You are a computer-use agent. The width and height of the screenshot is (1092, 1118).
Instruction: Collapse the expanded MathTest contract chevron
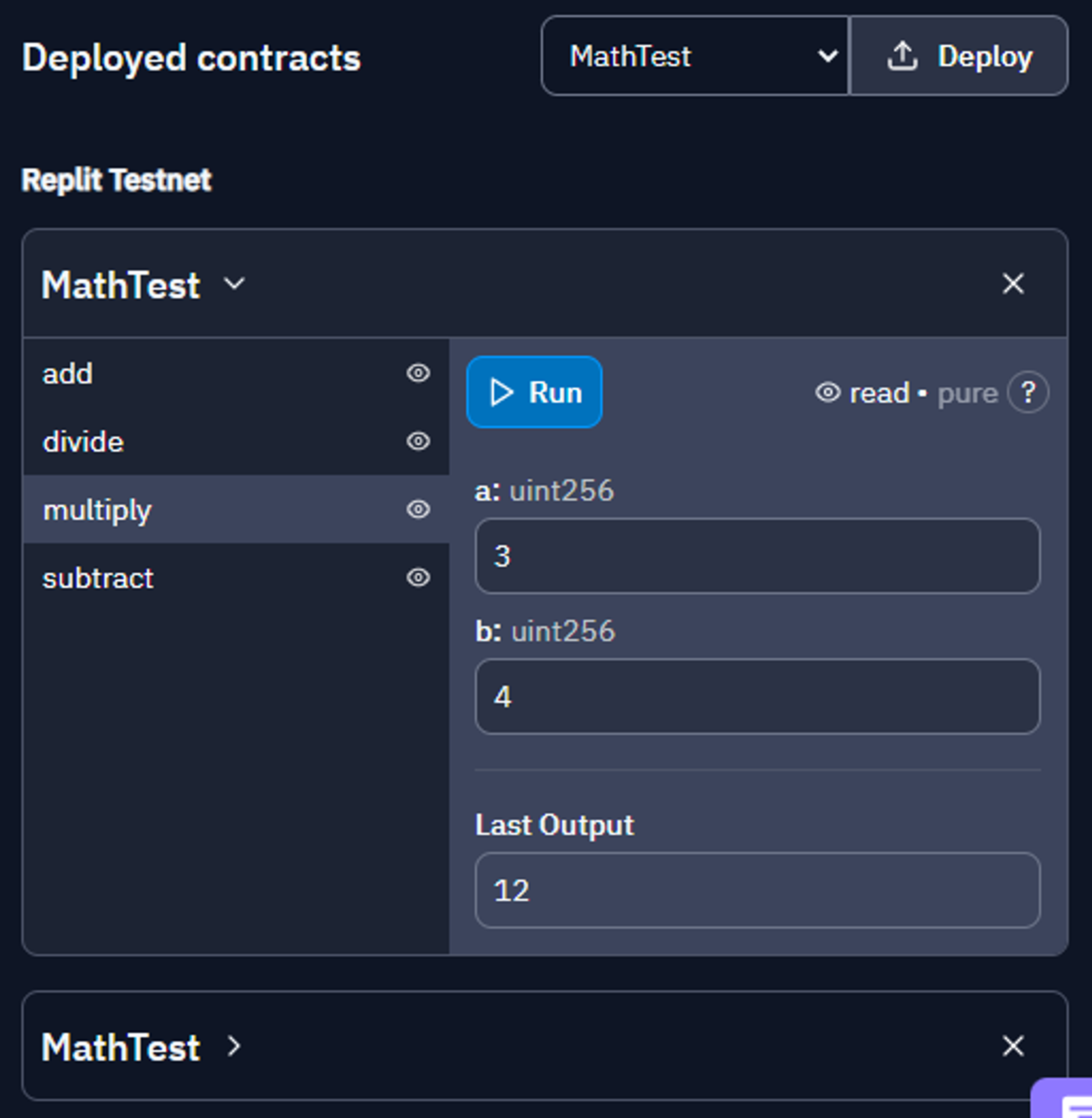tap(234, 283)
